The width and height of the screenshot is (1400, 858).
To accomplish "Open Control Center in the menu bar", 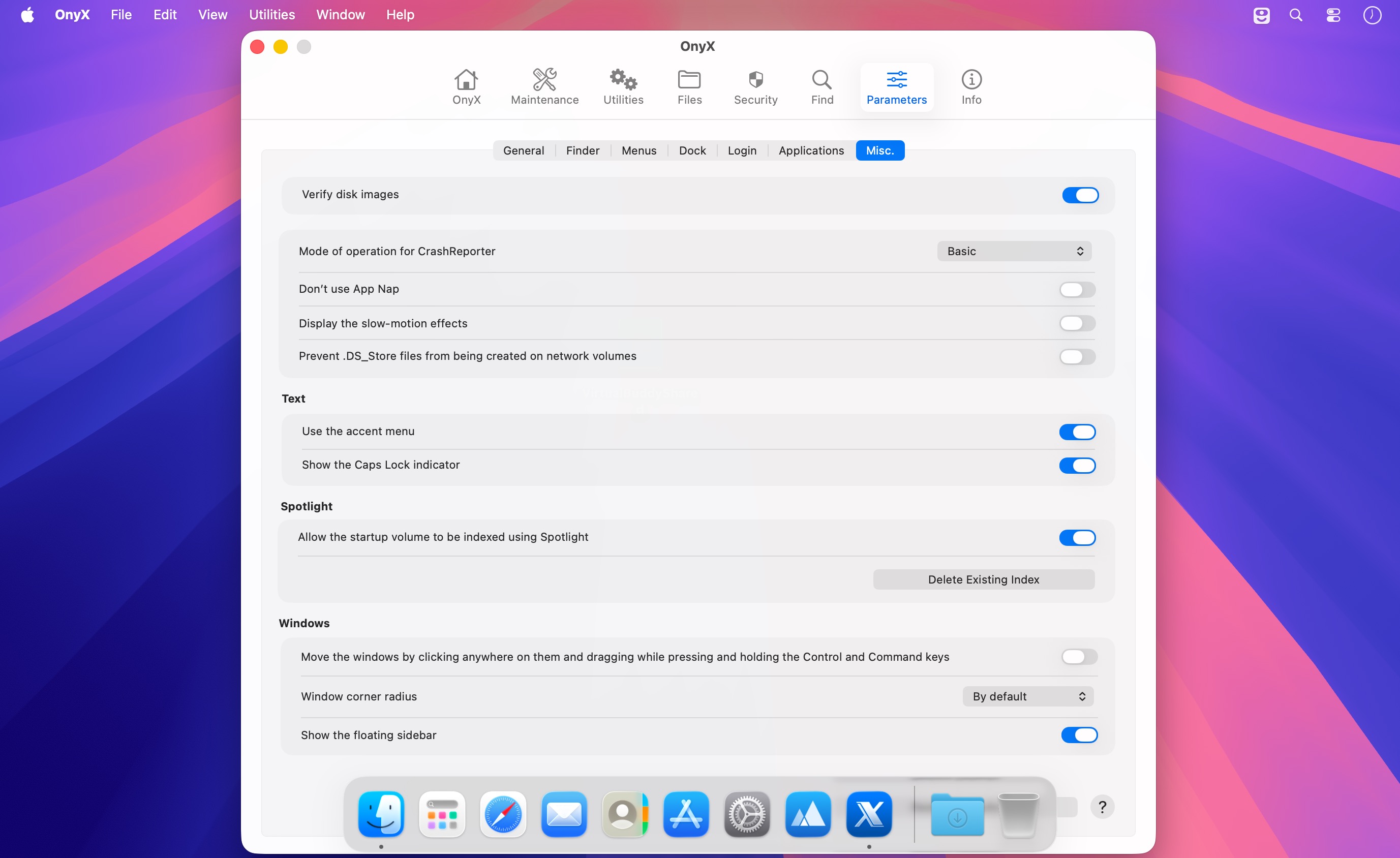I will [x=1333, y=15].
